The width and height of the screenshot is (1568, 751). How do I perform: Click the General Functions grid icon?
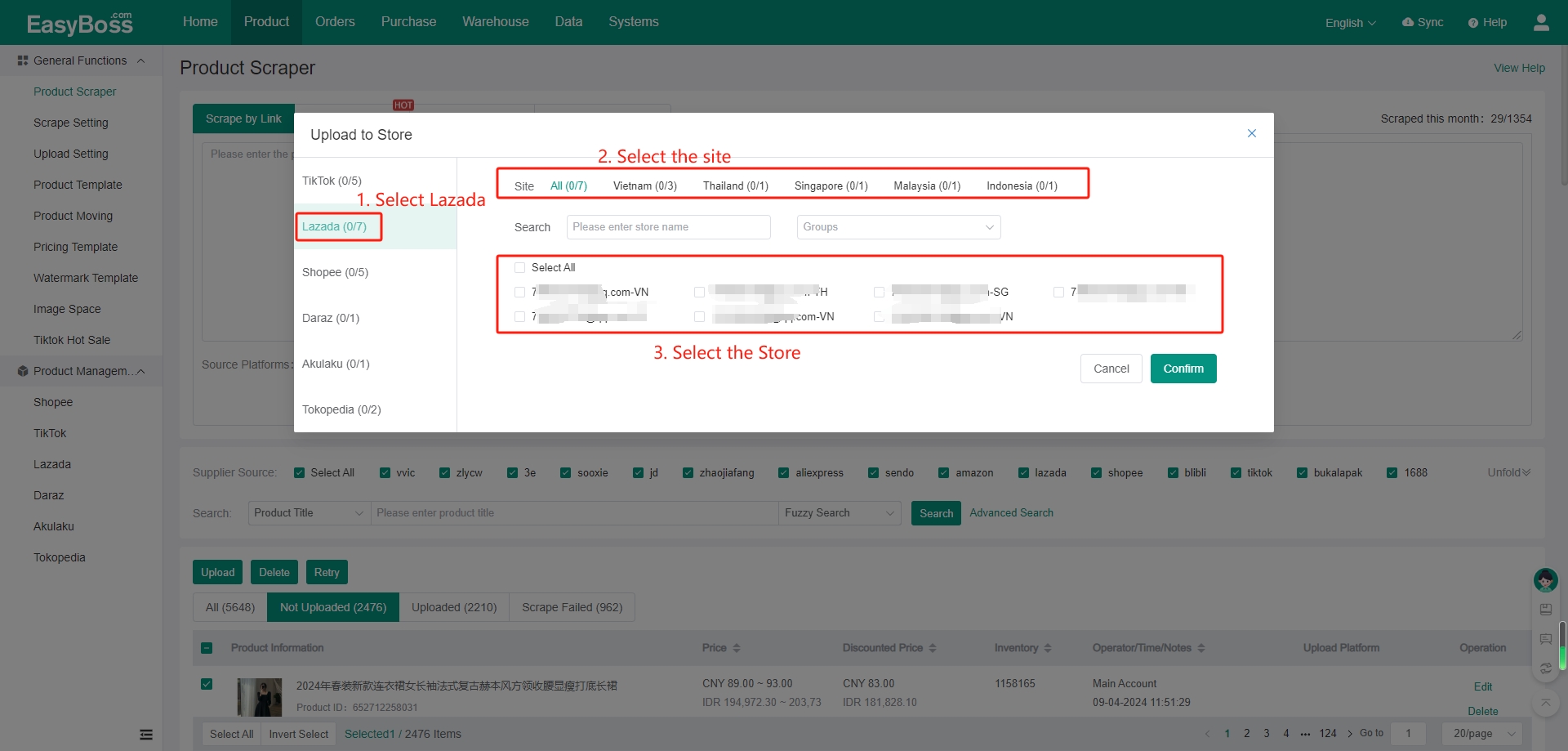[x=23, y=60]
